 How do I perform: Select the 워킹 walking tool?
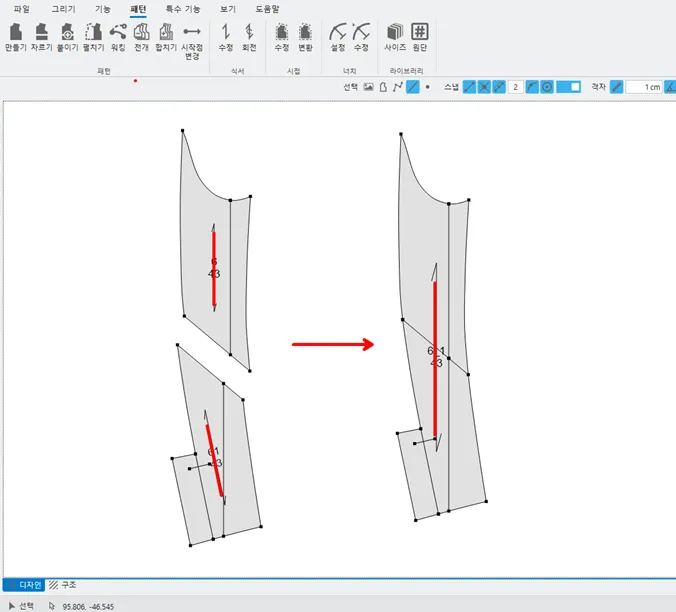pyautogui.click(x=118, y=37)
